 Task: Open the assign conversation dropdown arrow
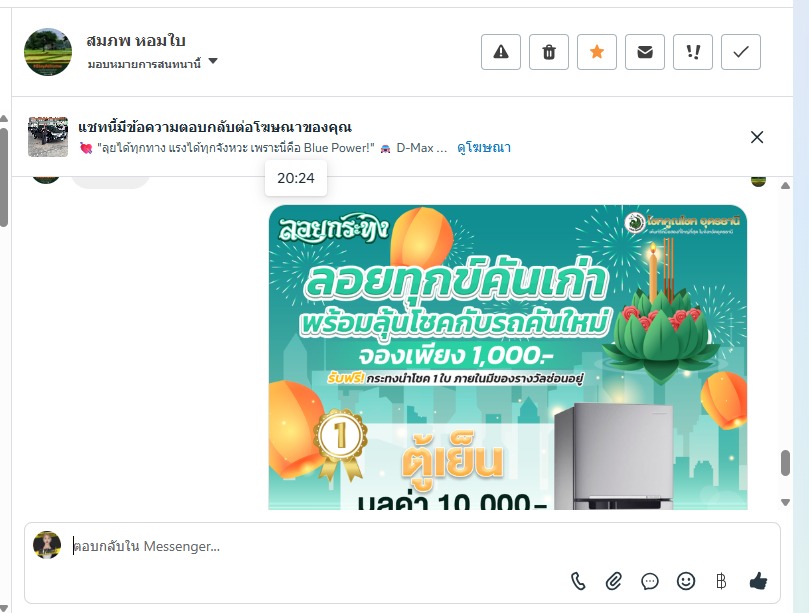[x=213, y=61]
